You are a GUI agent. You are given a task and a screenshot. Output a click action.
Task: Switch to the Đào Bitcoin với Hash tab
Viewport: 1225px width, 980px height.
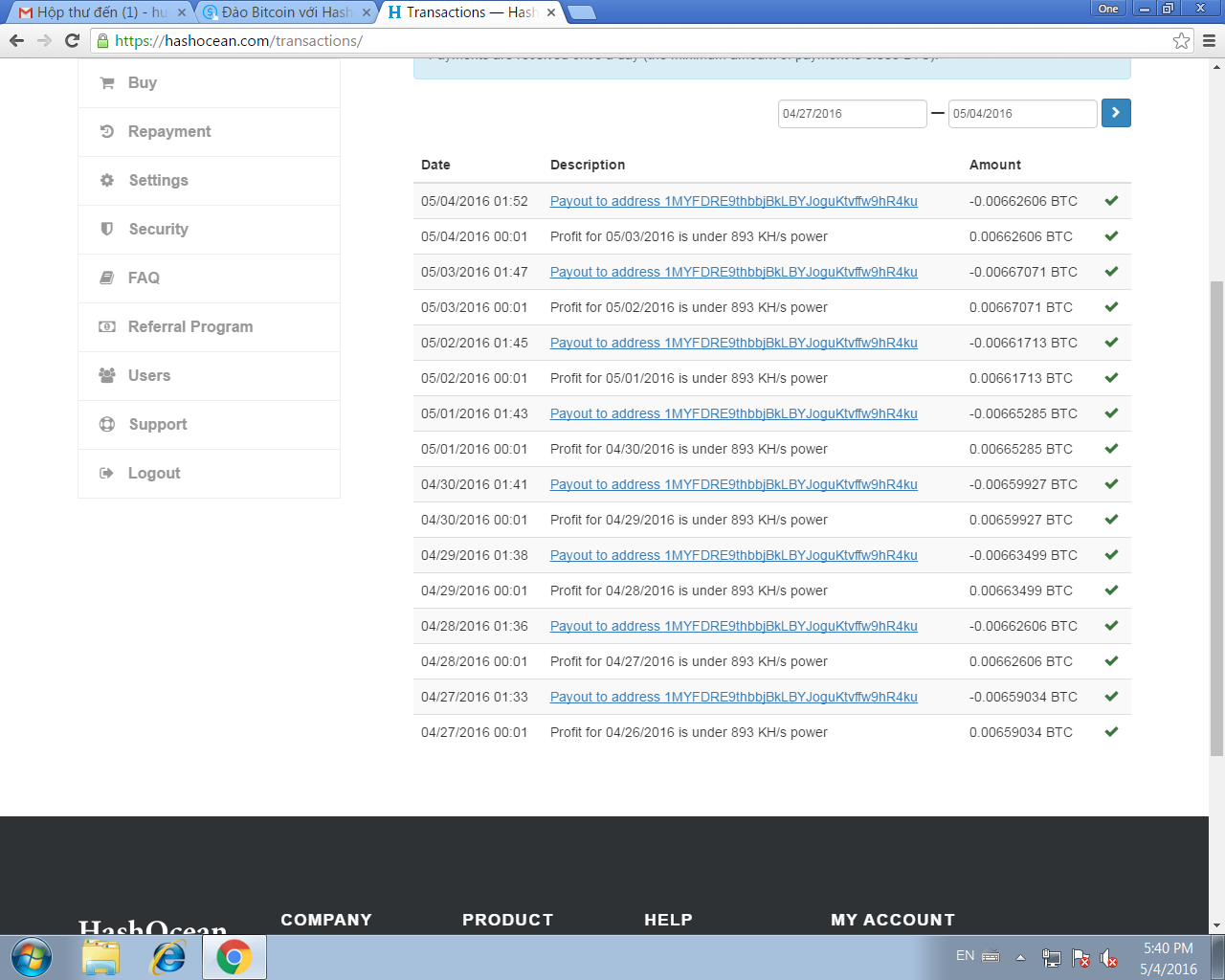[287, 12]
